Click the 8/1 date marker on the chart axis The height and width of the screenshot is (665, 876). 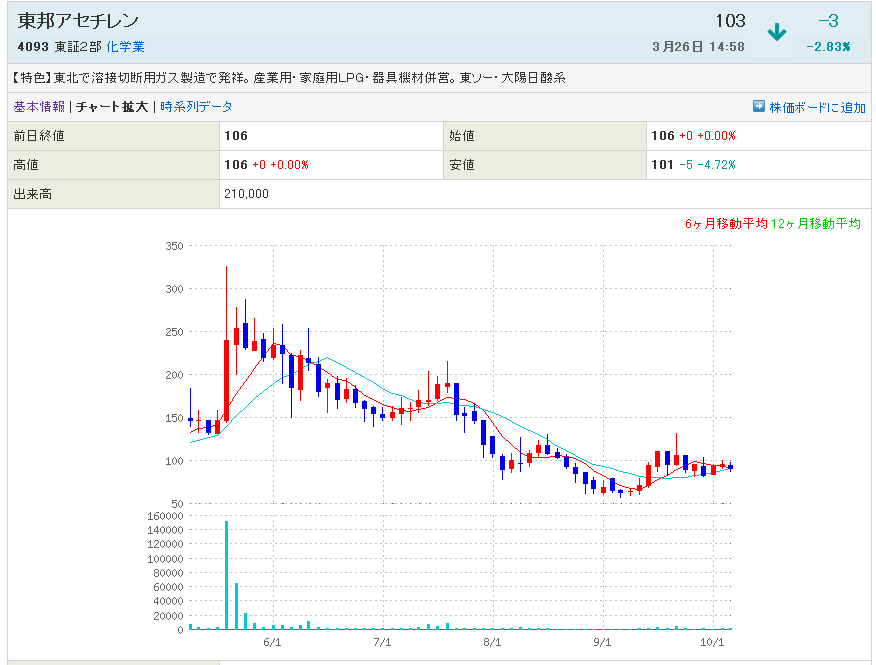(491, 642)
